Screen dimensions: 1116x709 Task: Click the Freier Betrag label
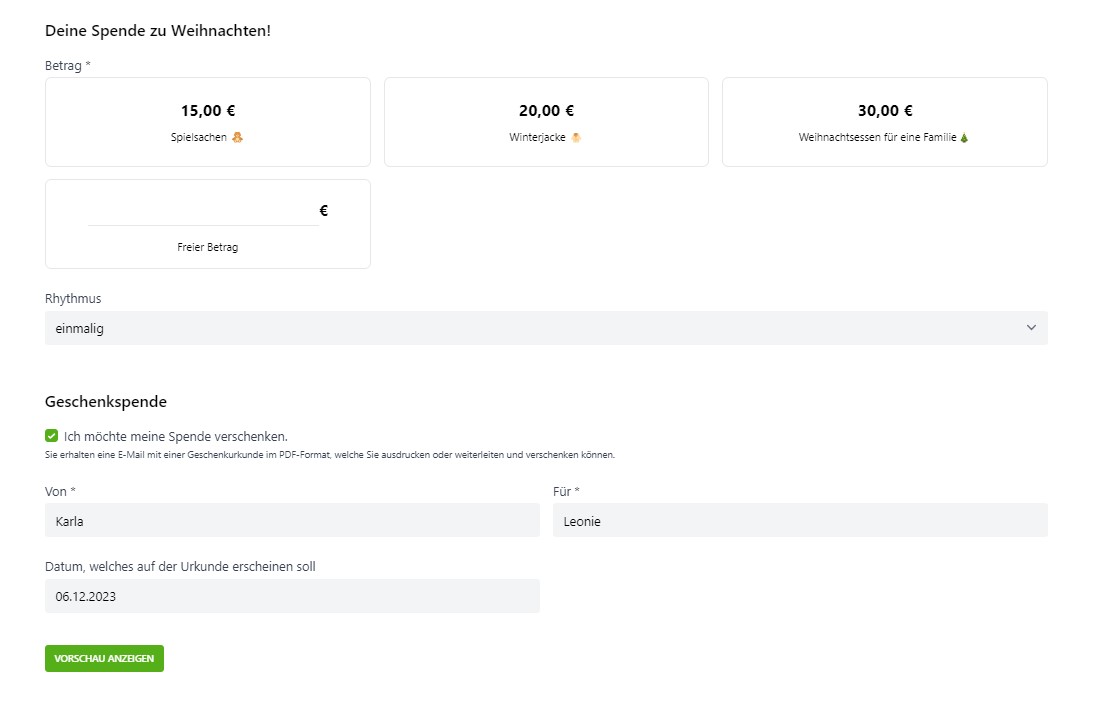coord(207,247)
